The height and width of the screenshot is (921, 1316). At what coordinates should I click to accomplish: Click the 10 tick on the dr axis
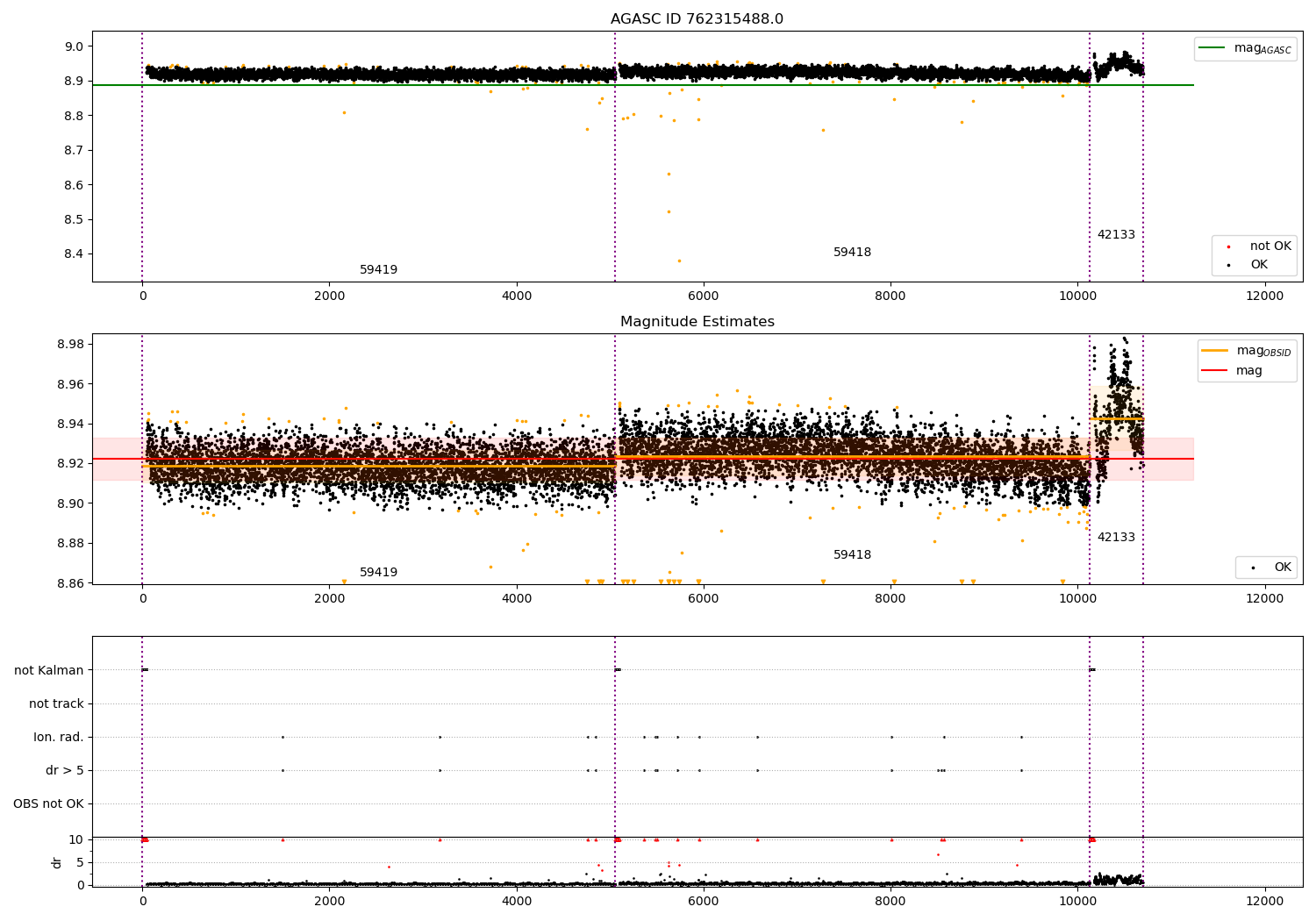click(76, 840)
